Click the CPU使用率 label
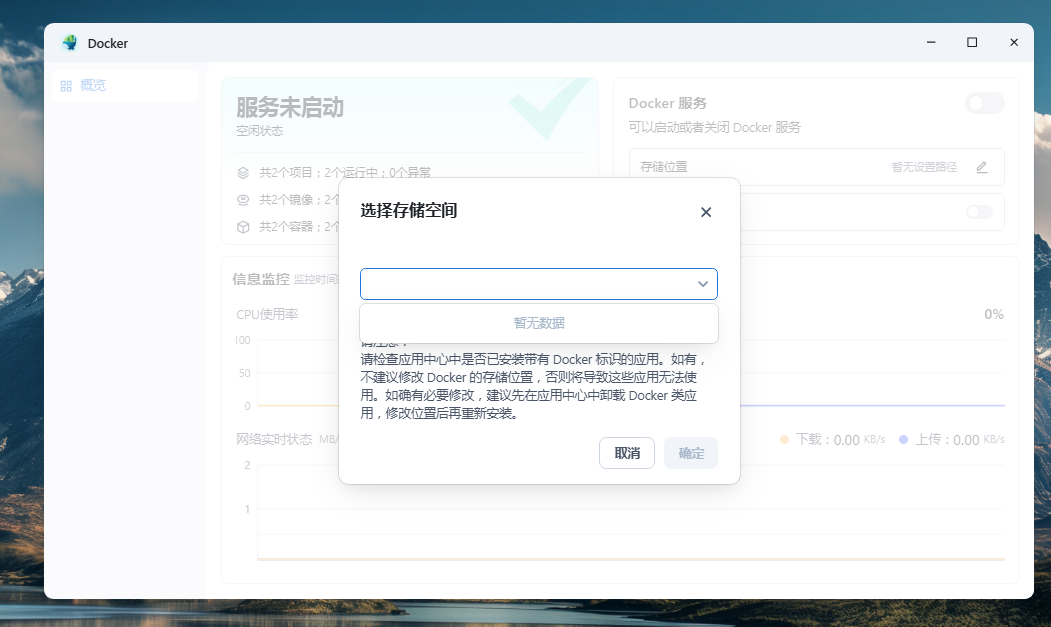 267,315
